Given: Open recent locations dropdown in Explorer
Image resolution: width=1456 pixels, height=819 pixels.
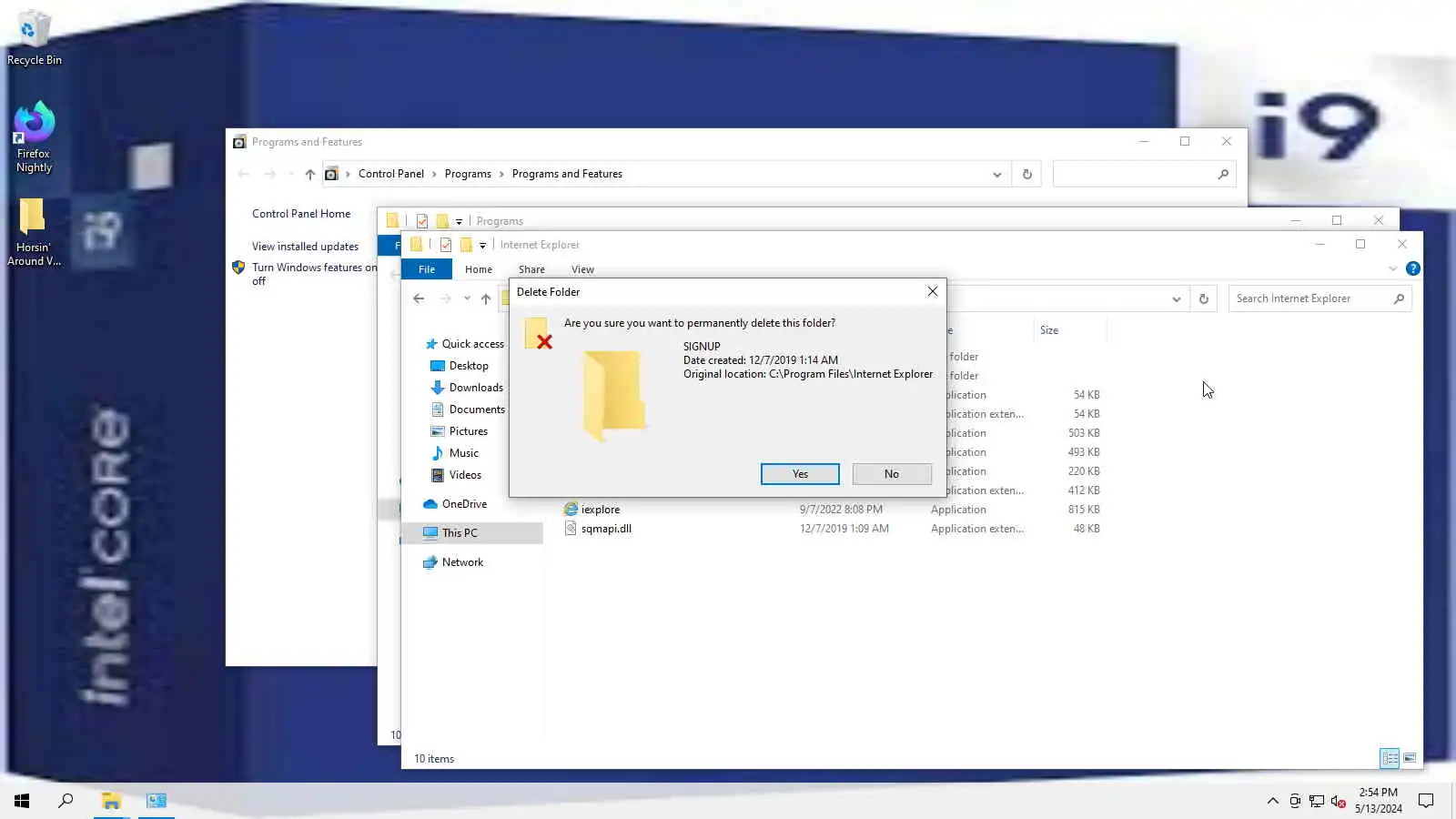Looking at the screenshot, I should pos(467,298).
